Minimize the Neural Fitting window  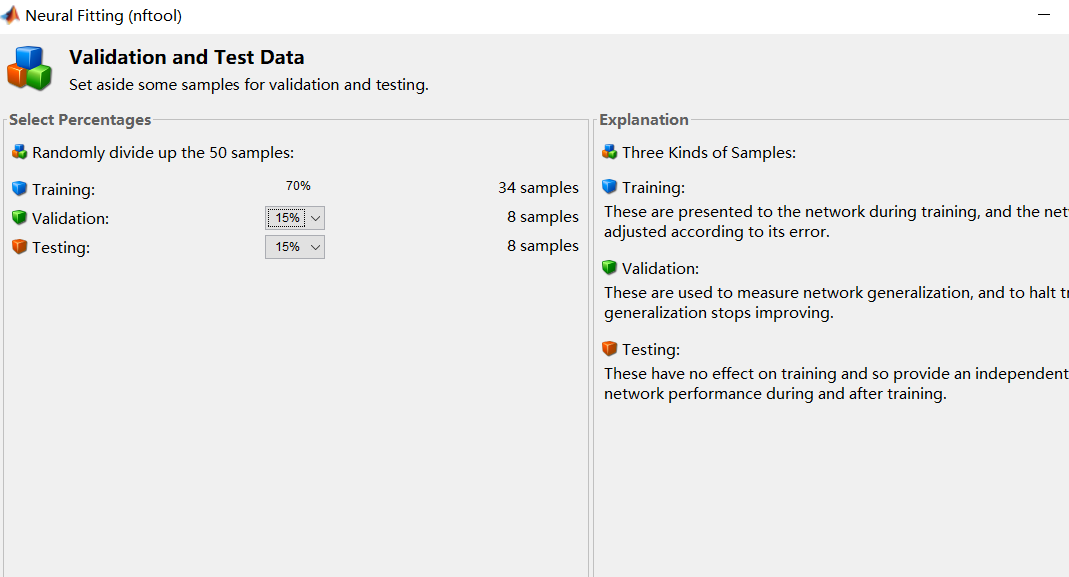1044,15
